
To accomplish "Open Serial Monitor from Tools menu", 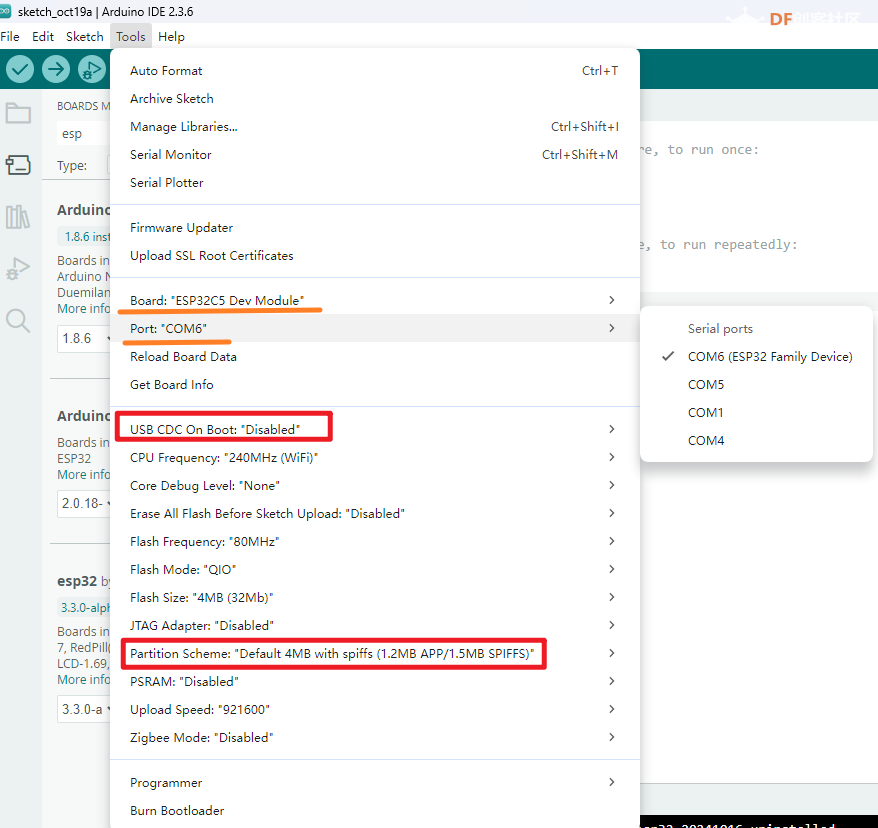I will tap(171, 154).
